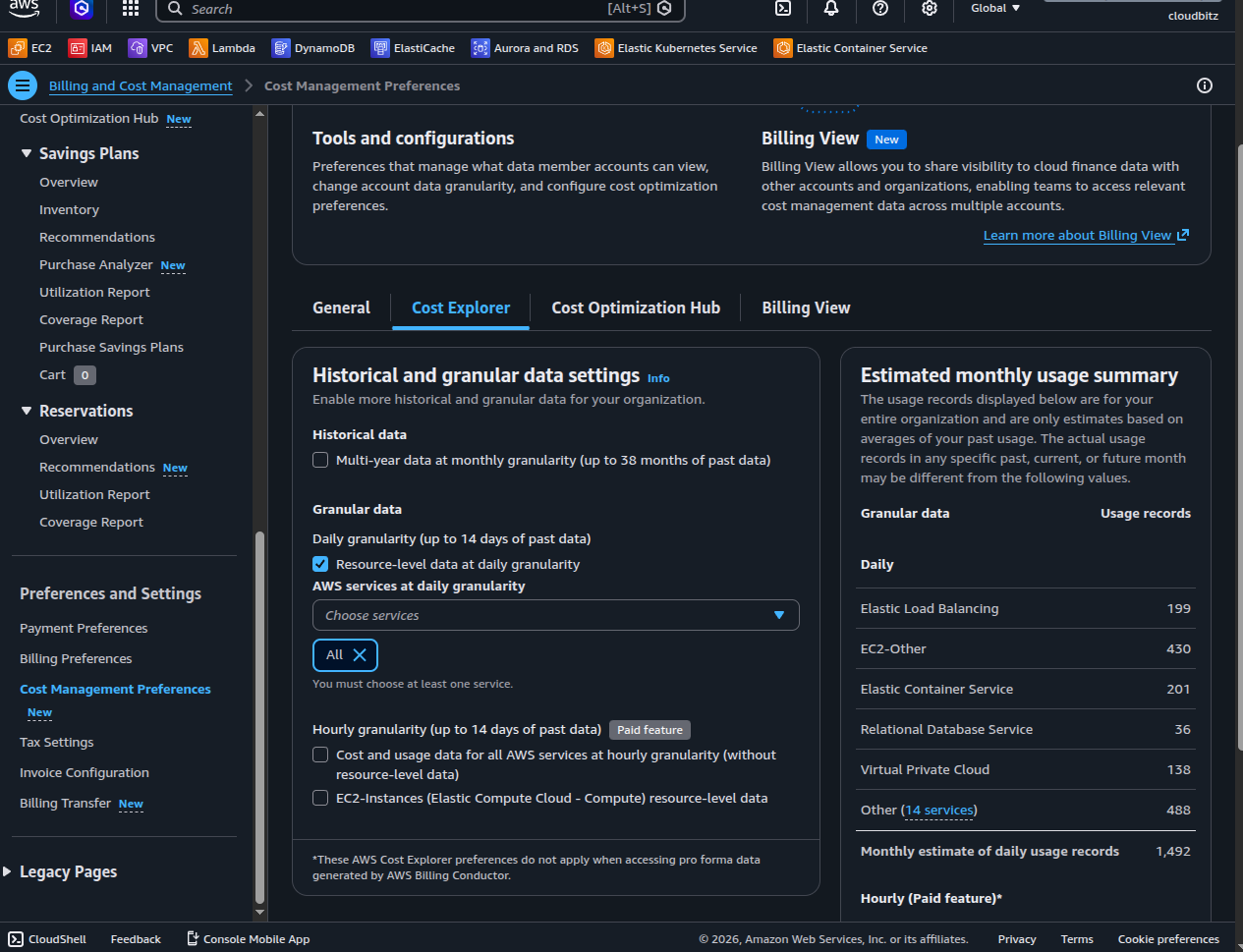Open Savings Plans Inventory page
1243x952 pixels.
pos(69,209)
